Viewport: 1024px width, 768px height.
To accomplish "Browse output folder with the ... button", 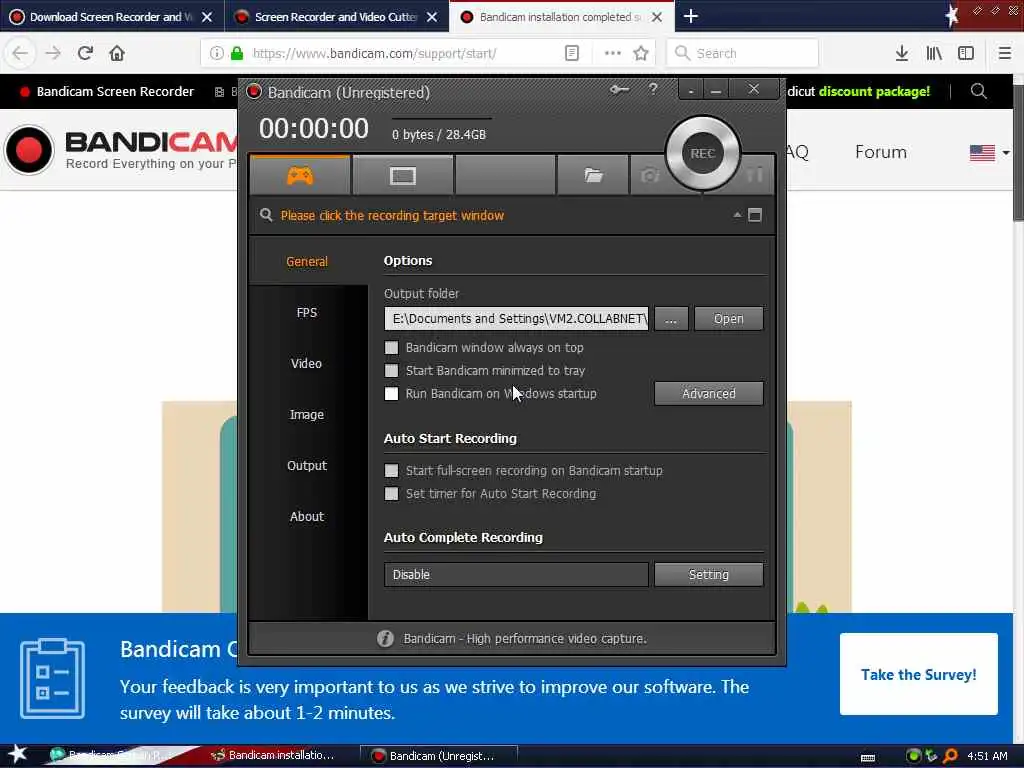I will 671,319.
